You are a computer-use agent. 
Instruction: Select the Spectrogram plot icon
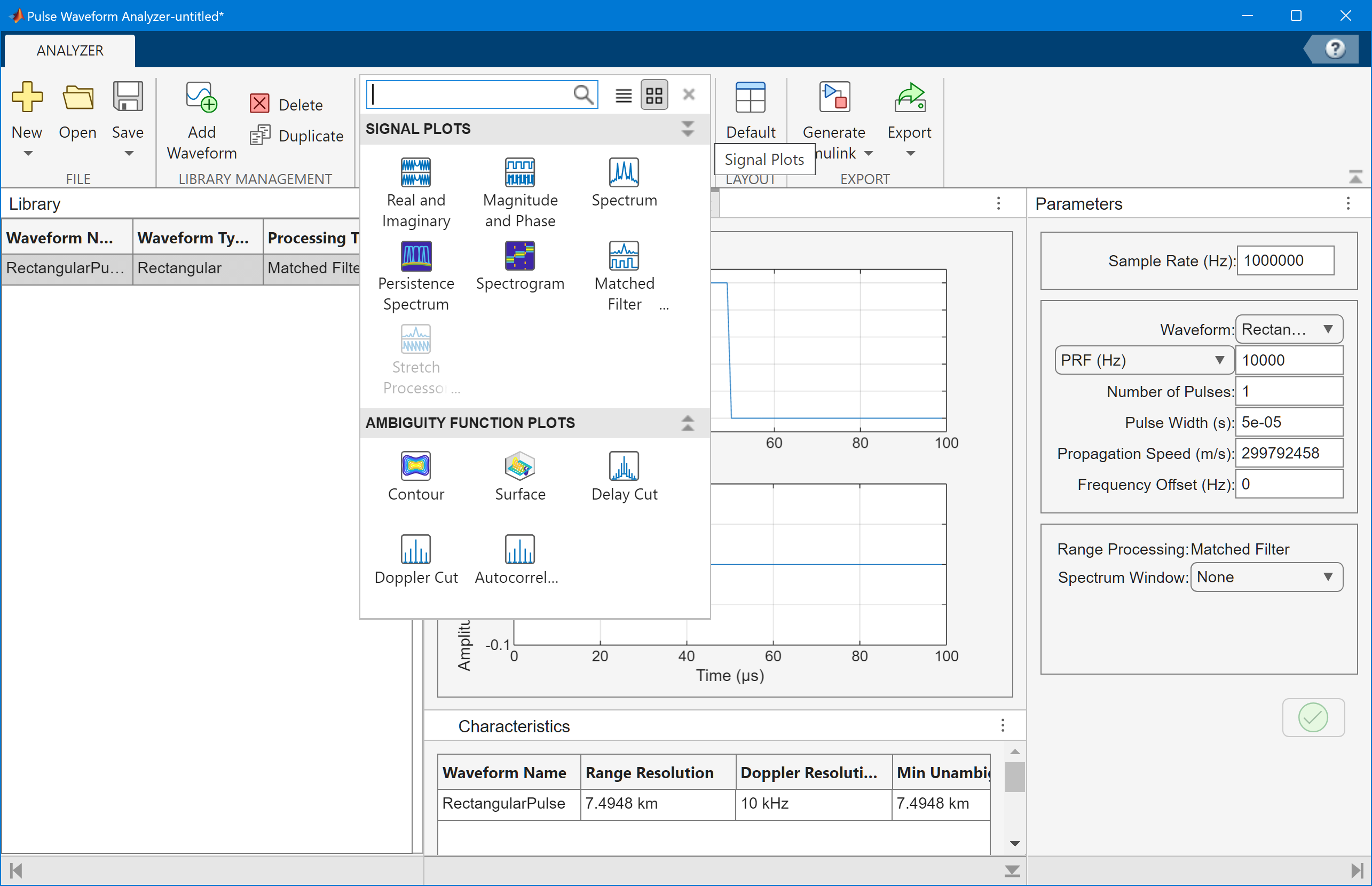(x=519, y=257)
